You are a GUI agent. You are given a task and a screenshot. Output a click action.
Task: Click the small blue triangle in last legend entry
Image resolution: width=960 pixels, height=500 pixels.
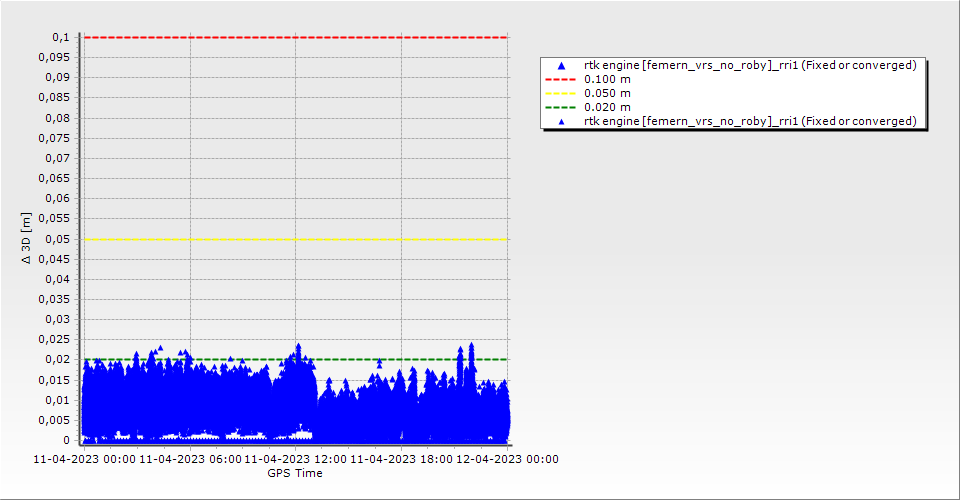click(x=561, y=121)
